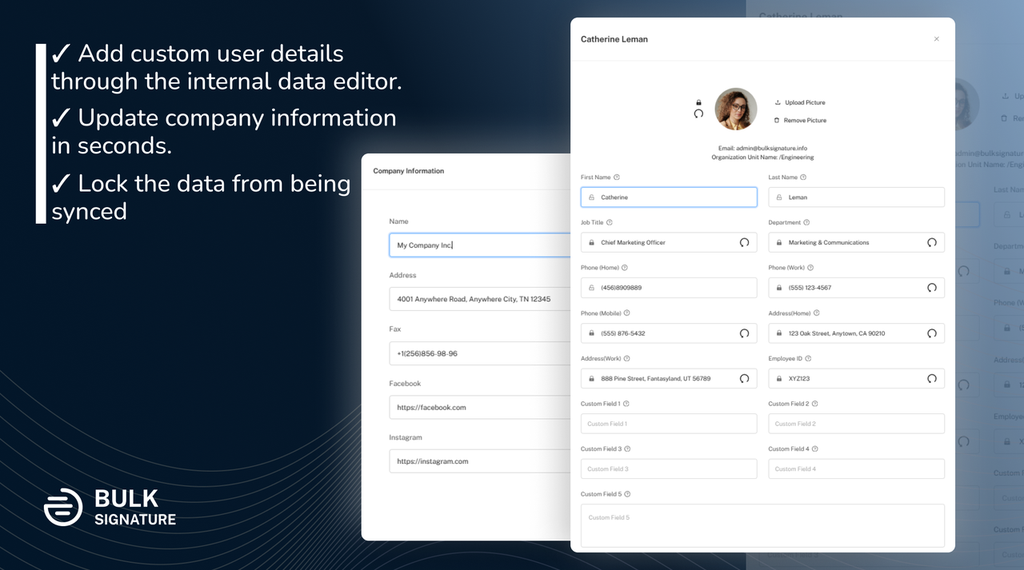
Task: Click the Fax field with +1(256)856-98-96
Action: 480,353
